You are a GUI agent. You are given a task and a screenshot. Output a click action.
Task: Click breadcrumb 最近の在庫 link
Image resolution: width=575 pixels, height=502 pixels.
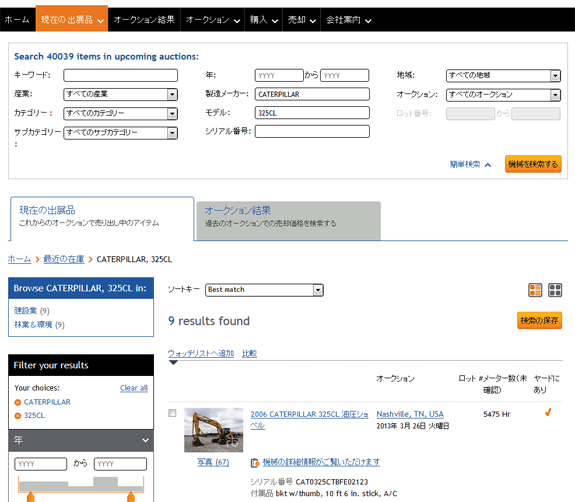(x=64, y=259)
